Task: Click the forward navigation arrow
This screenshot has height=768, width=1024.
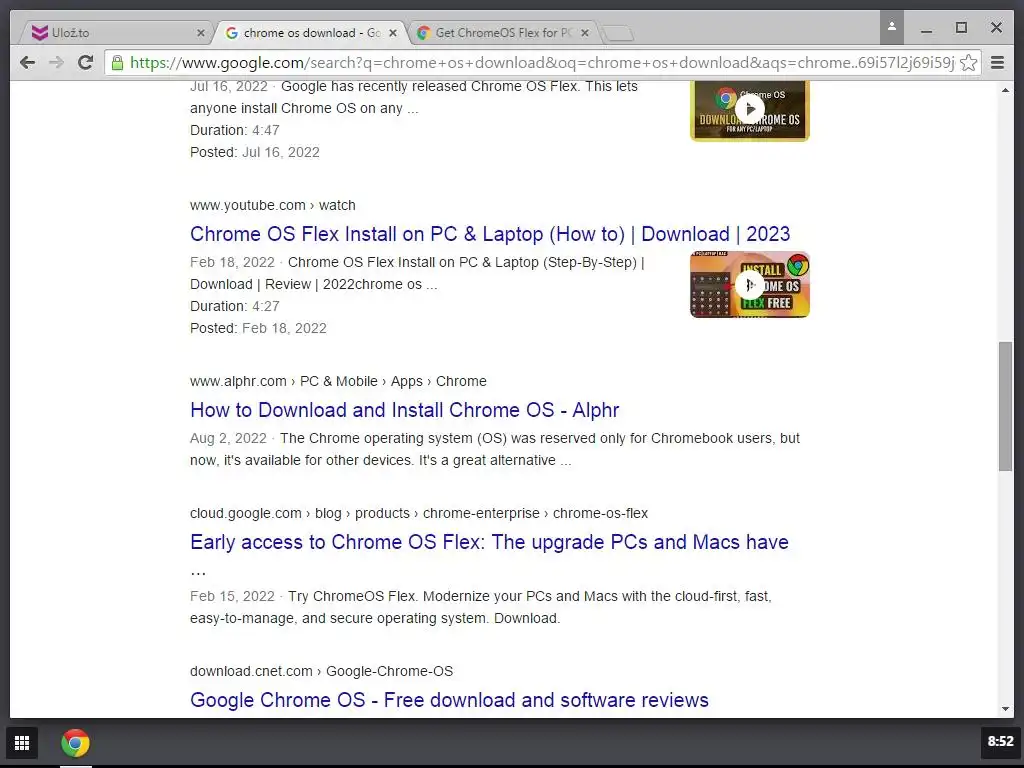Action: coord(57,63)
